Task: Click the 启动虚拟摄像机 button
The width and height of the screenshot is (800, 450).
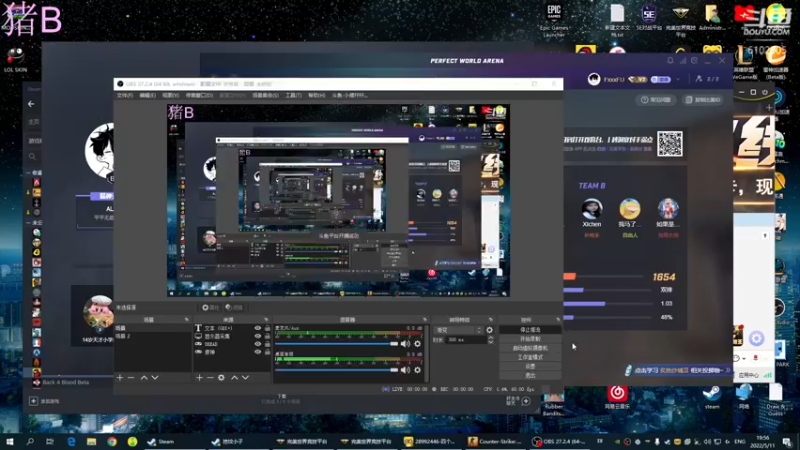Action: coord(530,348)
